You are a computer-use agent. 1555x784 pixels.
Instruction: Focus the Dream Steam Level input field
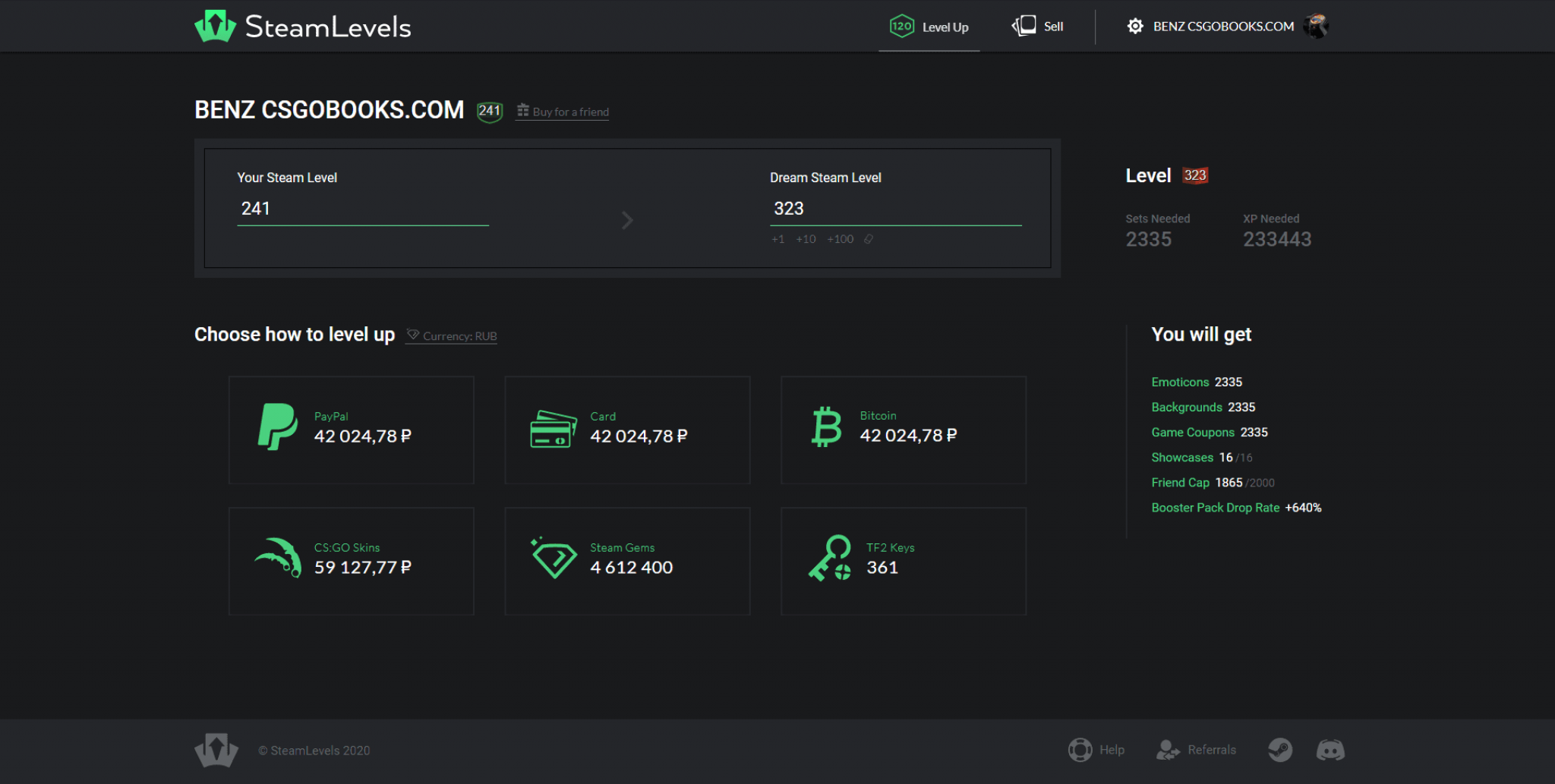click(x=896, y=209)
